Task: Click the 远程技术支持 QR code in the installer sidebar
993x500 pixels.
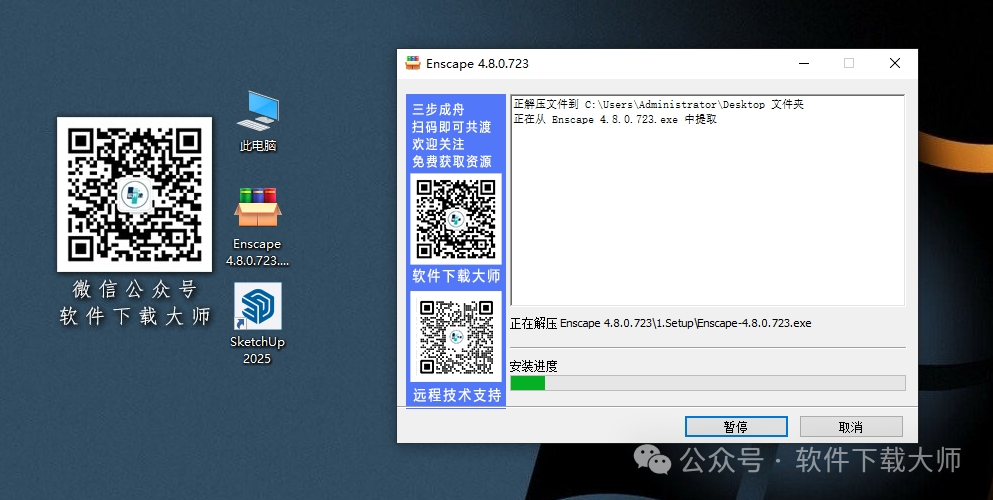Action: point(456,337)
